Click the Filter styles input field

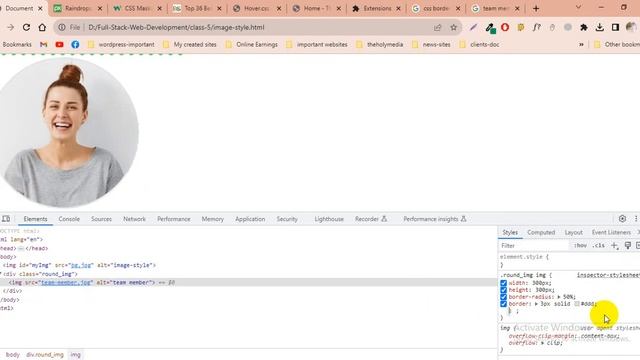coord(533,245)
